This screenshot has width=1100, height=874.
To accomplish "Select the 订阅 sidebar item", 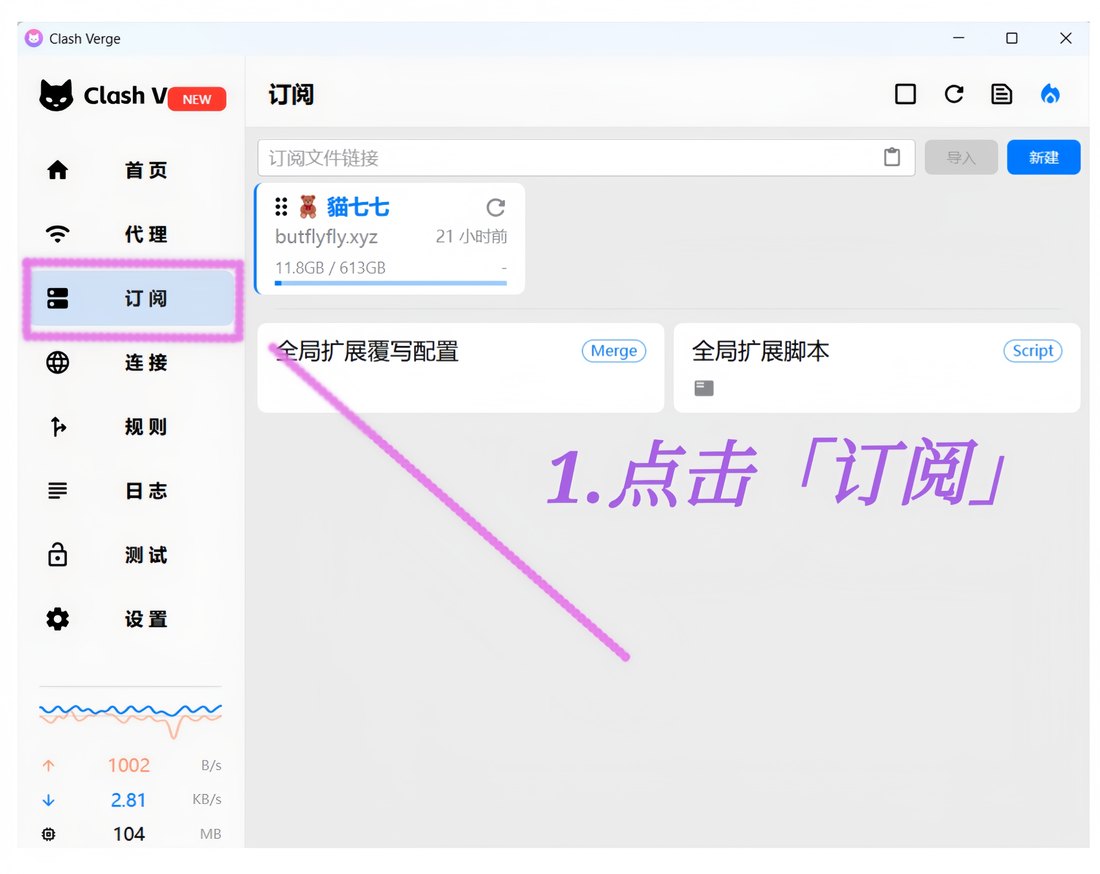I will pos(133,299).
